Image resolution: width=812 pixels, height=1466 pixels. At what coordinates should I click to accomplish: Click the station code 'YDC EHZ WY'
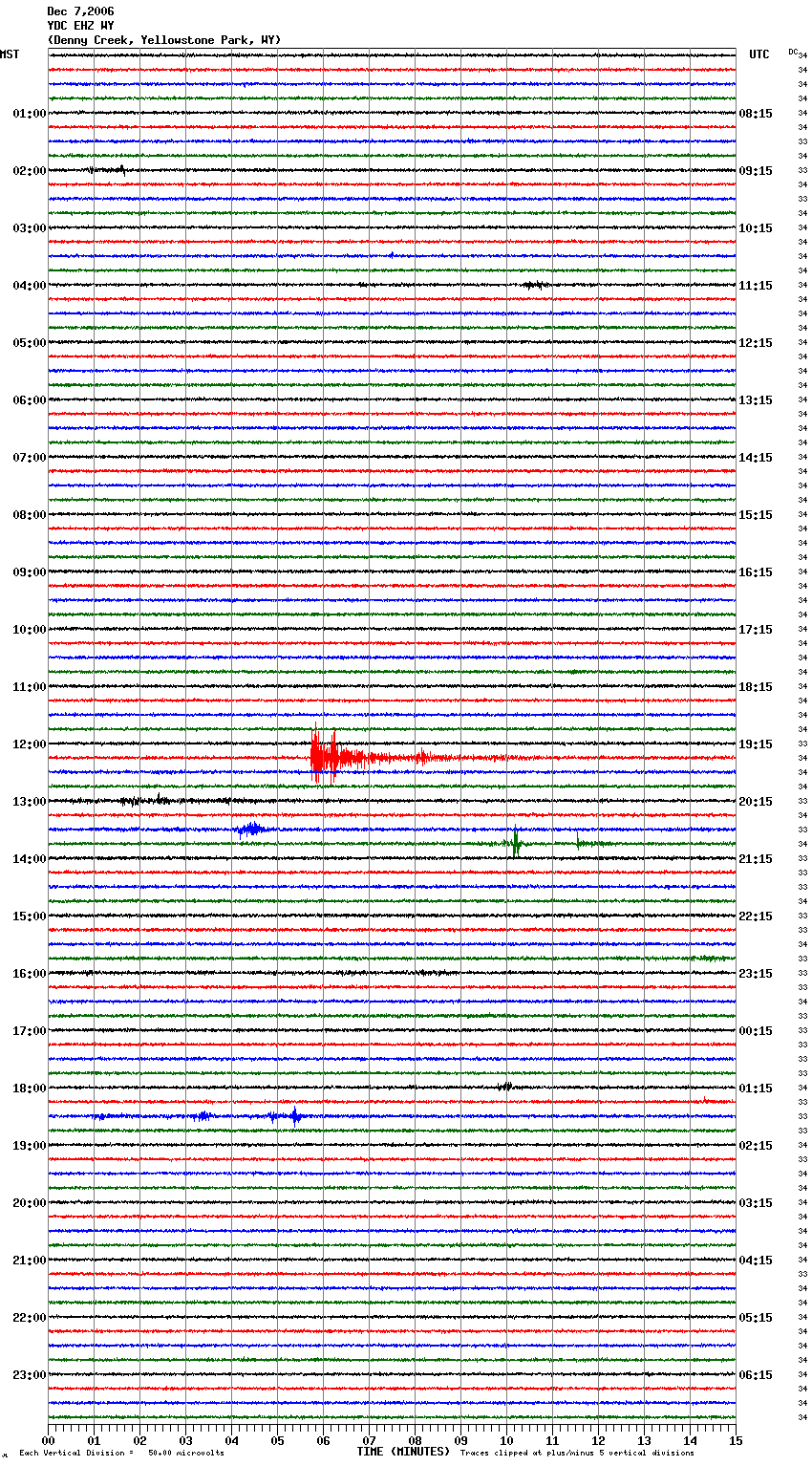(80, 26)
